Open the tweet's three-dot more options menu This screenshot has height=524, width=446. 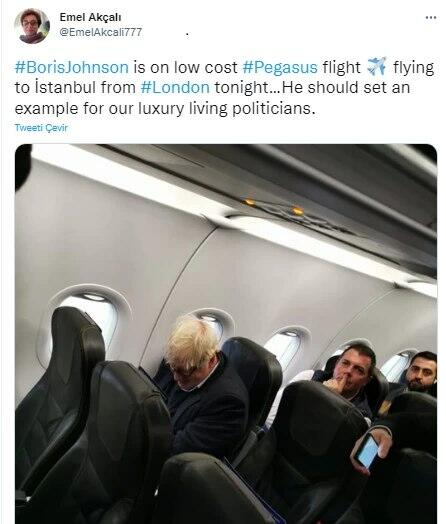pos(431,18)
